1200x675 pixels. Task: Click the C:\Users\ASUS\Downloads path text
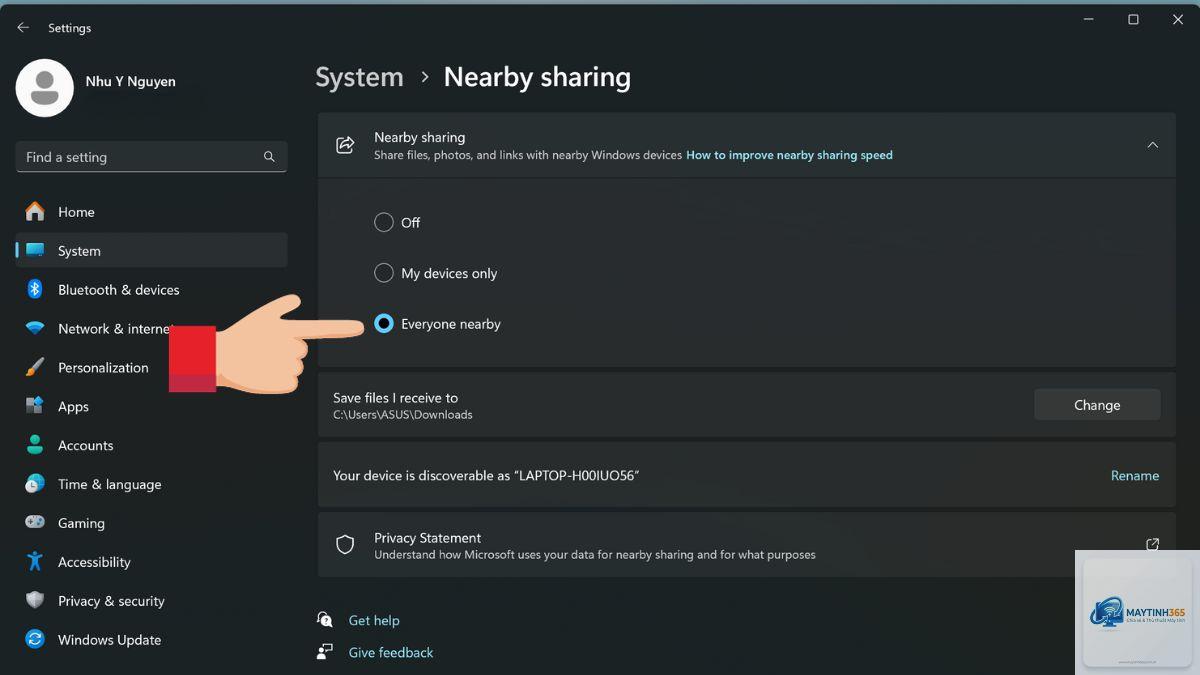[x=403, y=414]
